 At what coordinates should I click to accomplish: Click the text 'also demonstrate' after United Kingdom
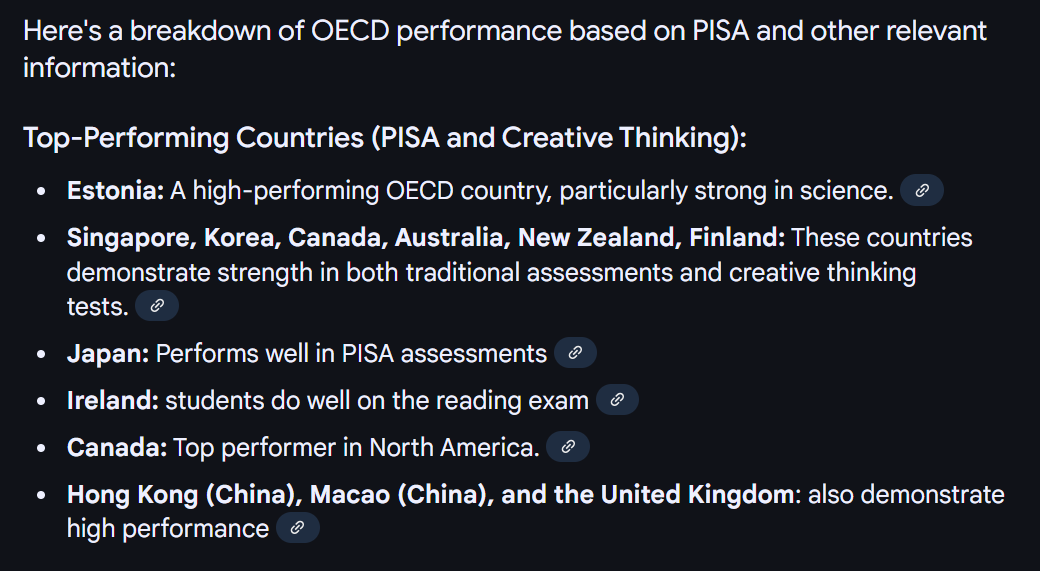pos(906,495)
